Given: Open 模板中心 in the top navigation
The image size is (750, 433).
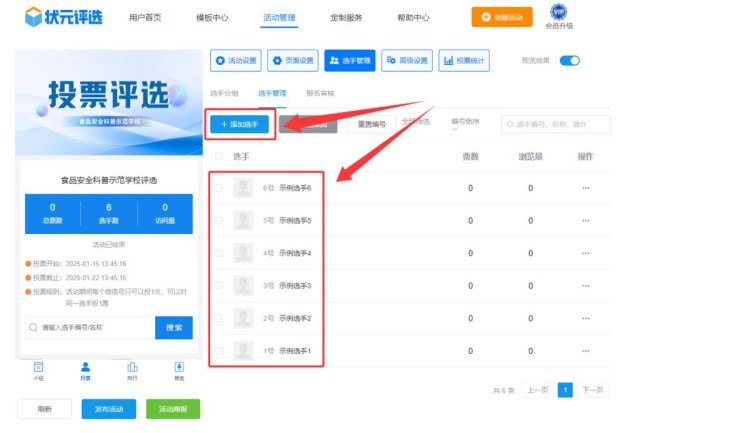Looking at the screenshot, I should pos(212,18).
